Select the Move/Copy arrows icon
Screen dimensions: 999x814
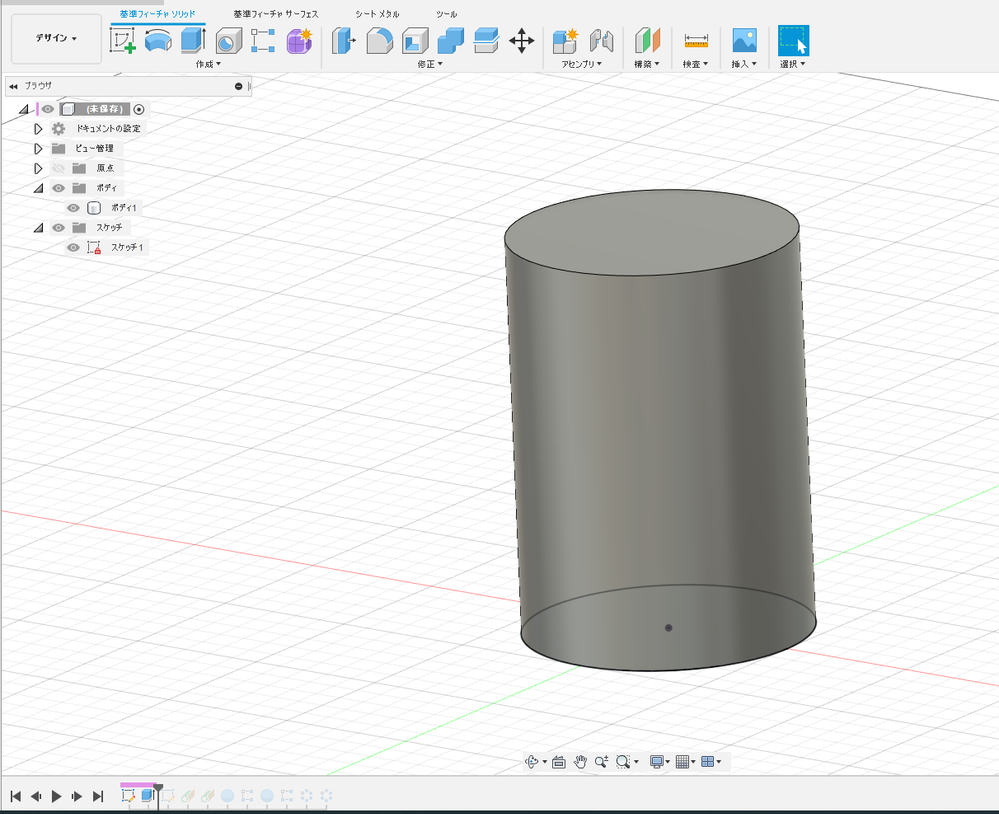click(x=522, y=41)
